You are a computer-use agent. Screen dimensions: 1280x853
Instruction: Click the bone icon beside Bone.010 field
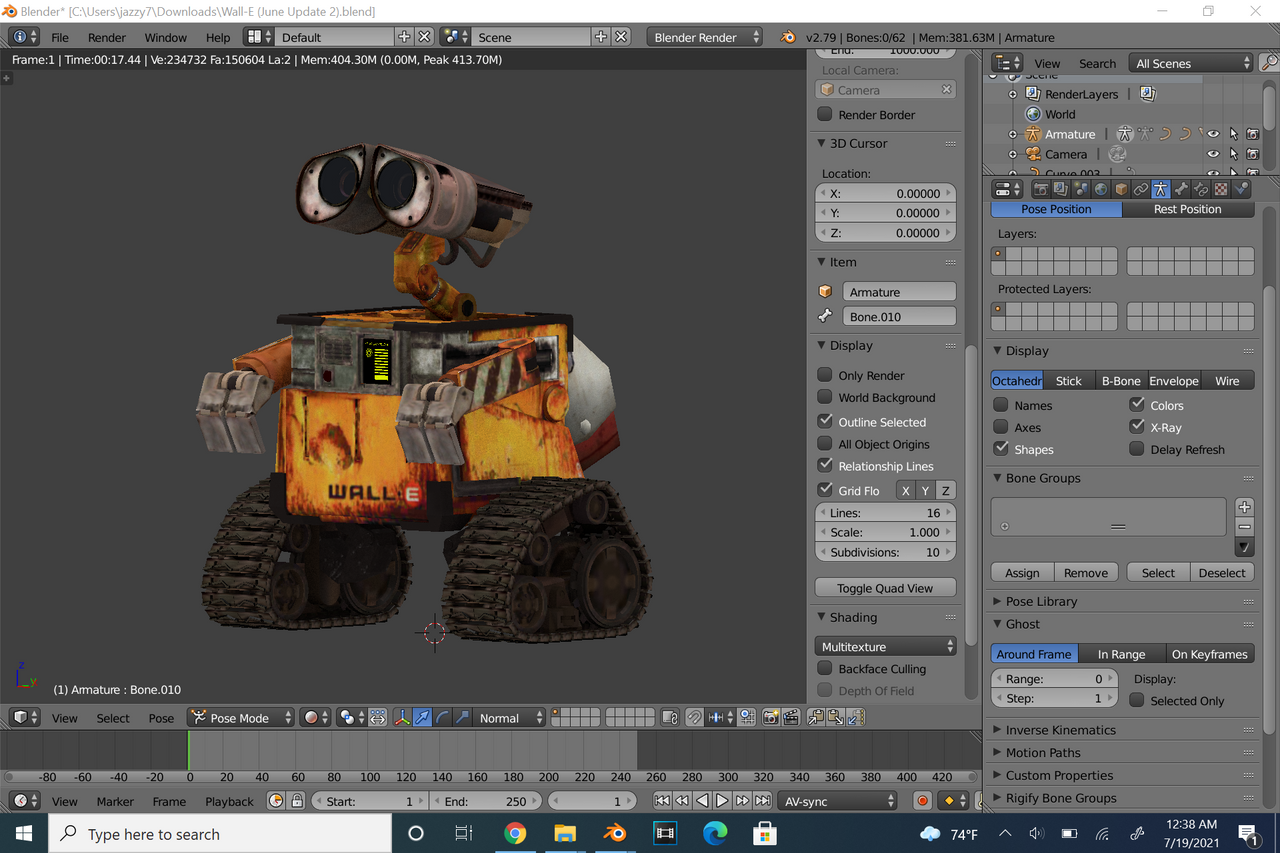(826, 316)
